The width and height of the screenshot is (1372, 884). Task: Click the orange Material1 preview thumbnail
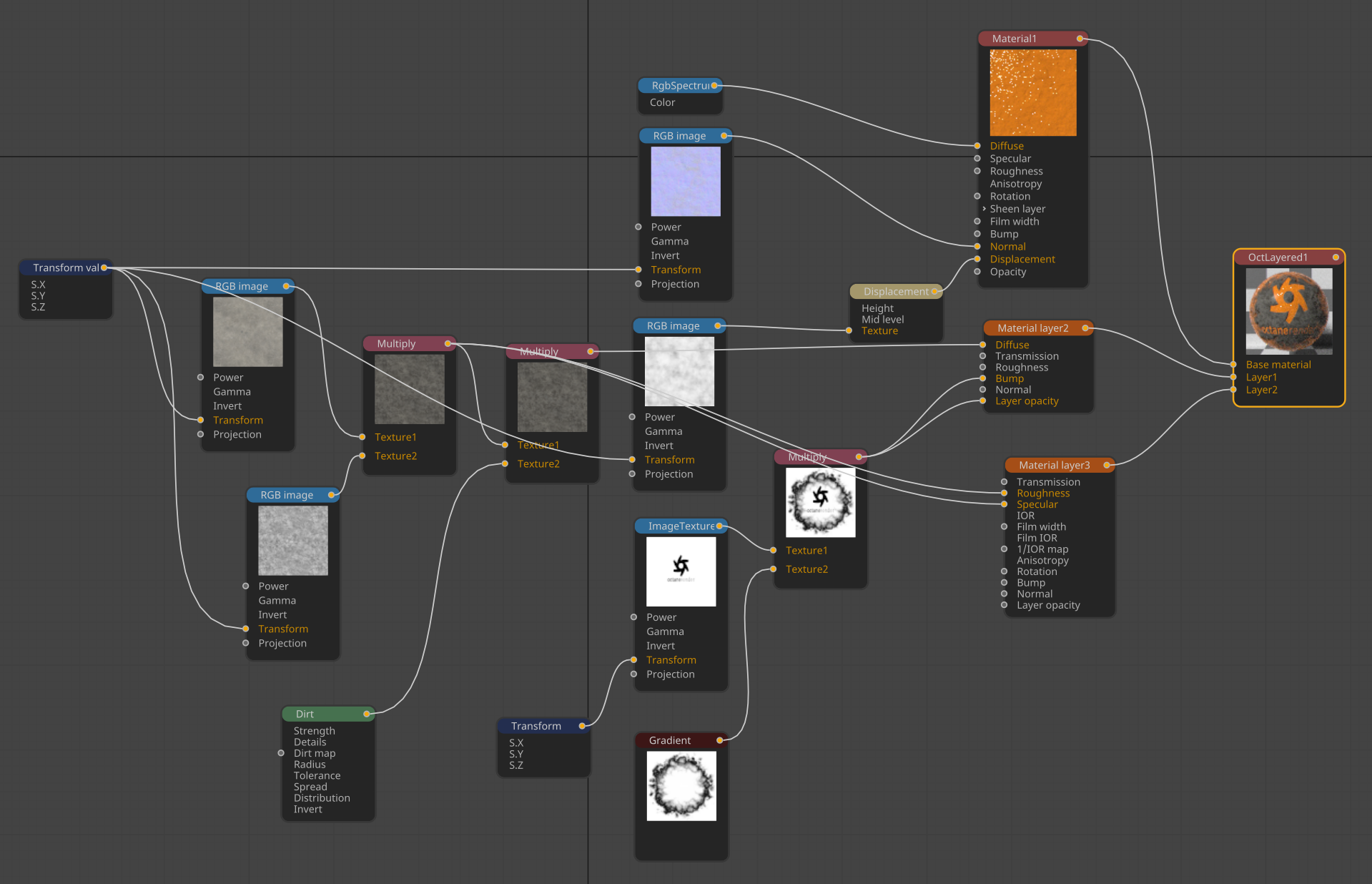(1032, 92)
